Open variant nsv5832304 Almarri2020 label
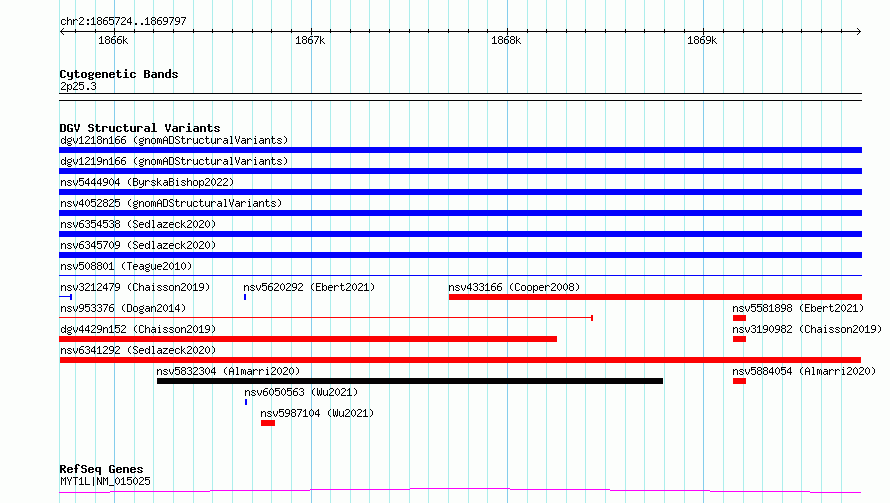This screenshot has height=503, width=890. (228, 371)
